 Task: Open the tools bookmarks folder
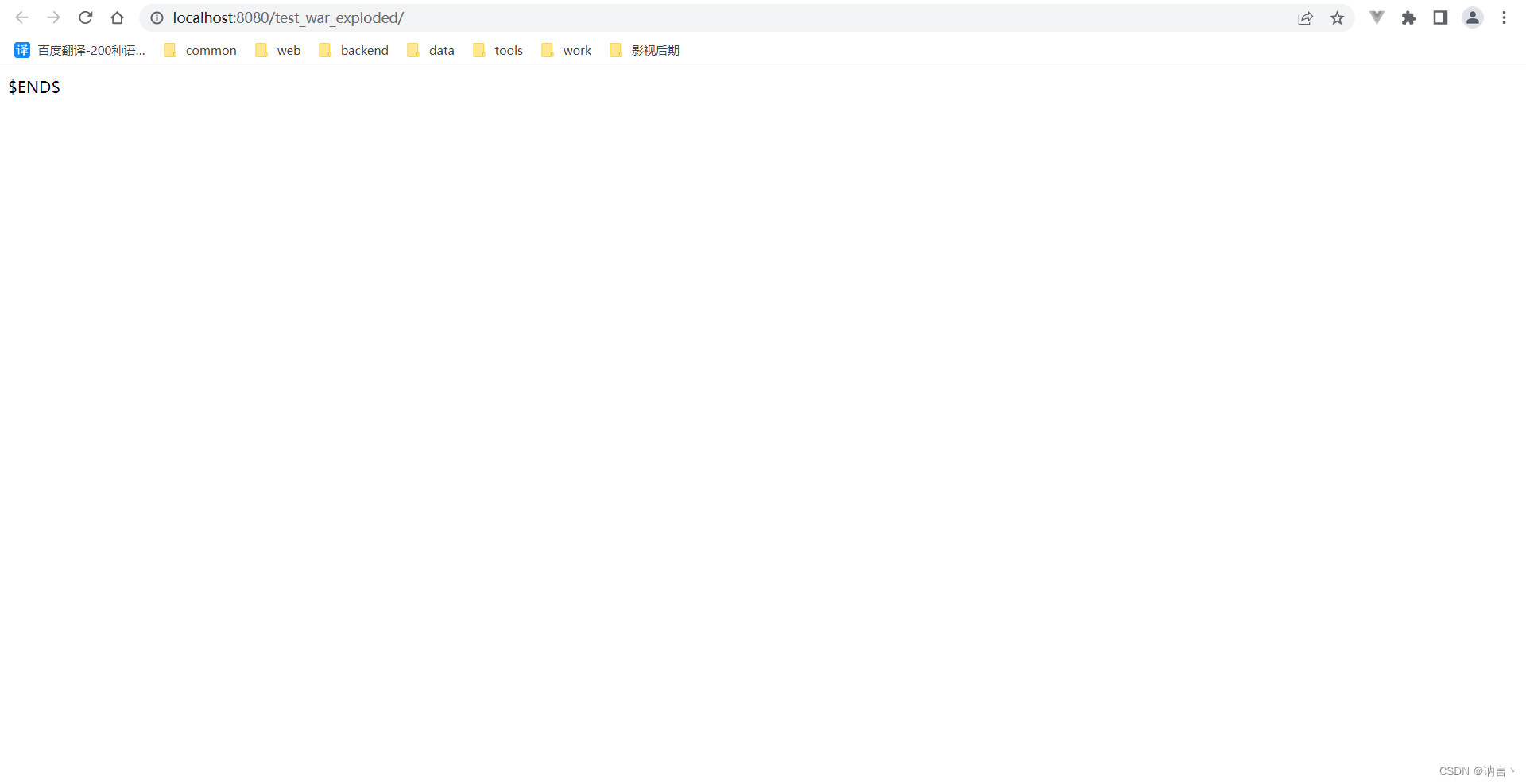498,50
